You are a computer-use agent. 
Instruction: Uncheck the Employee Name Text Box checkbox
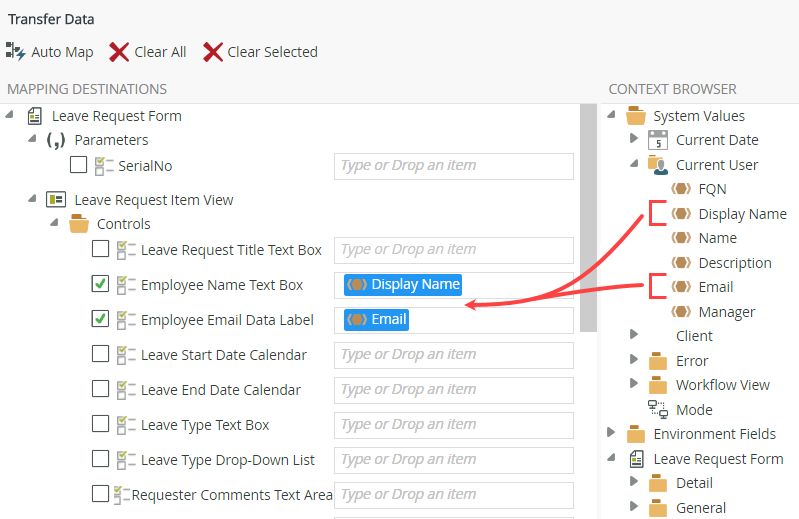100,283
